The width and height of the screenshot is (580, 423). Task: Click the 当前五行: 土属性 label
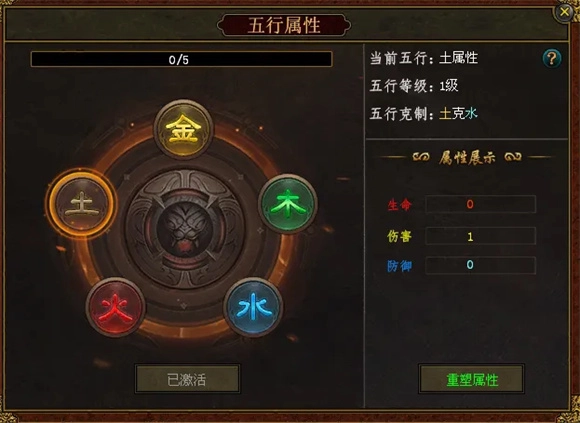424,58
